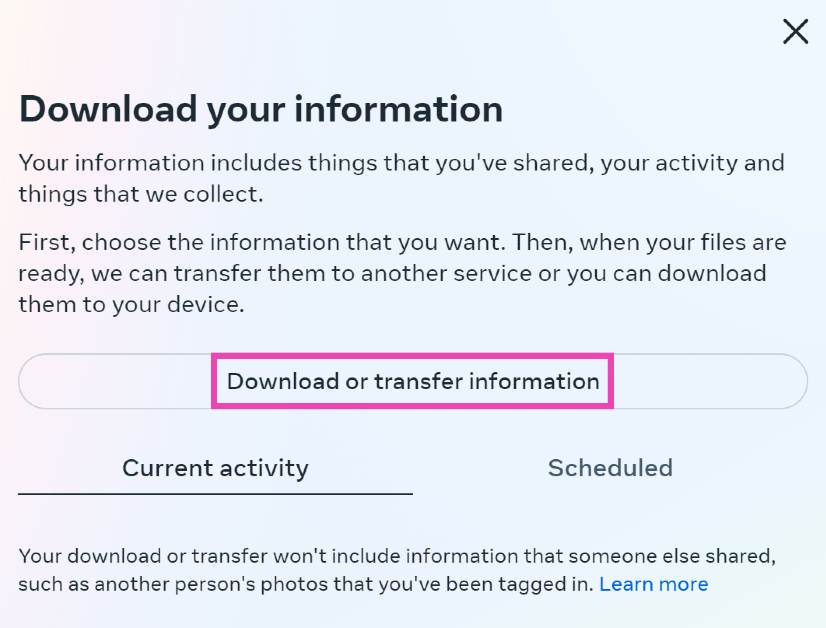Learn more about excluded shared information
The image size is (826, 628).
pos(653,584)
